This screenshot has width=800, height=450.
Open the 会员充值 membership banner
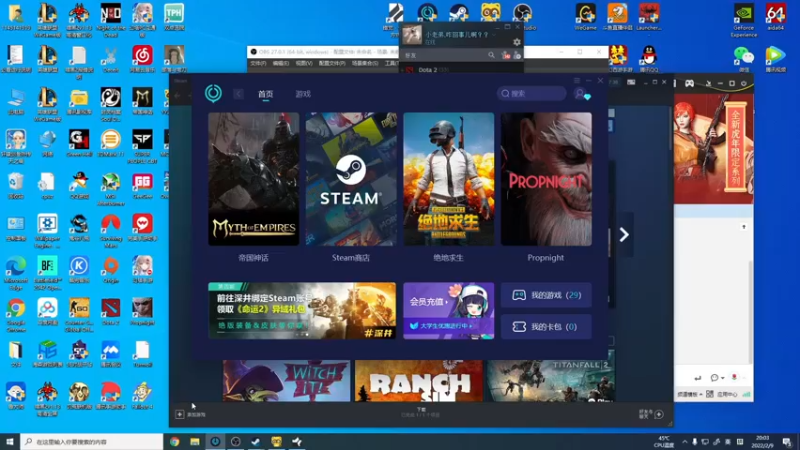coord(448,311)
